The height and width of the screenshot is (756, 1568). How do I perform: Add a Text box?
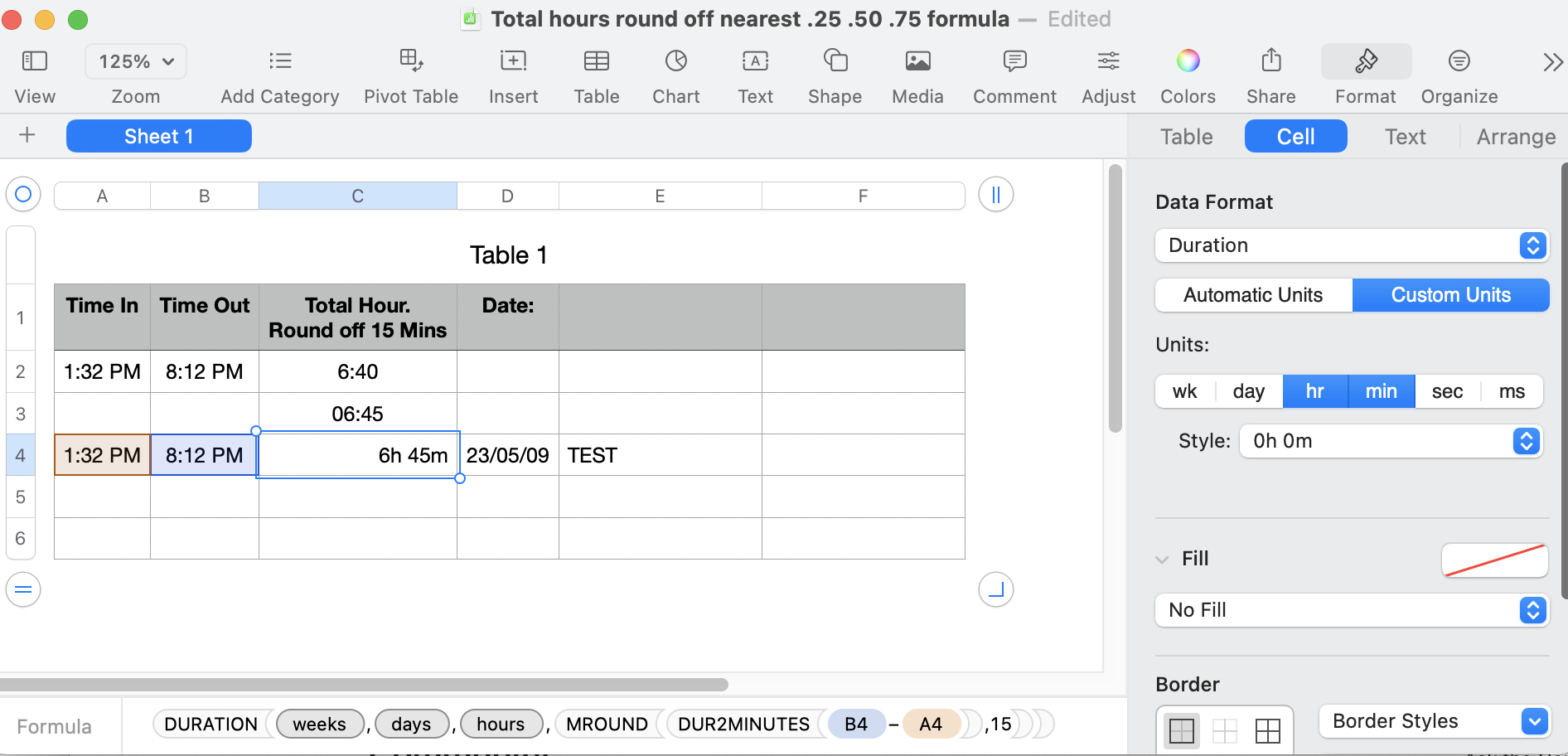coord(755,75)
